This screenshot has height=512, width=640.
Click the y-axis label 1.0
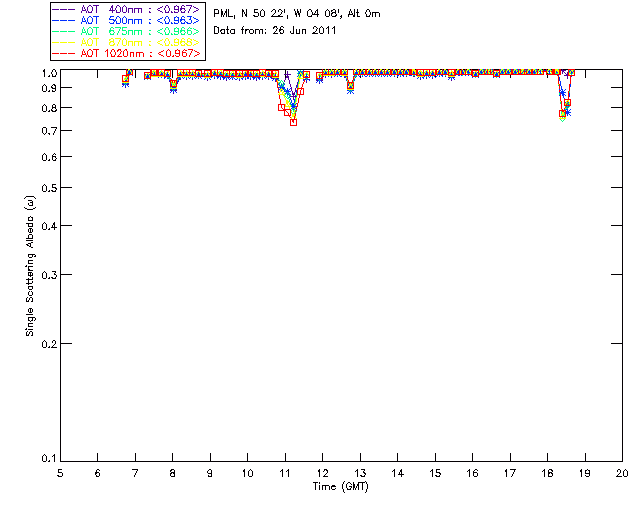click(49, 73)
